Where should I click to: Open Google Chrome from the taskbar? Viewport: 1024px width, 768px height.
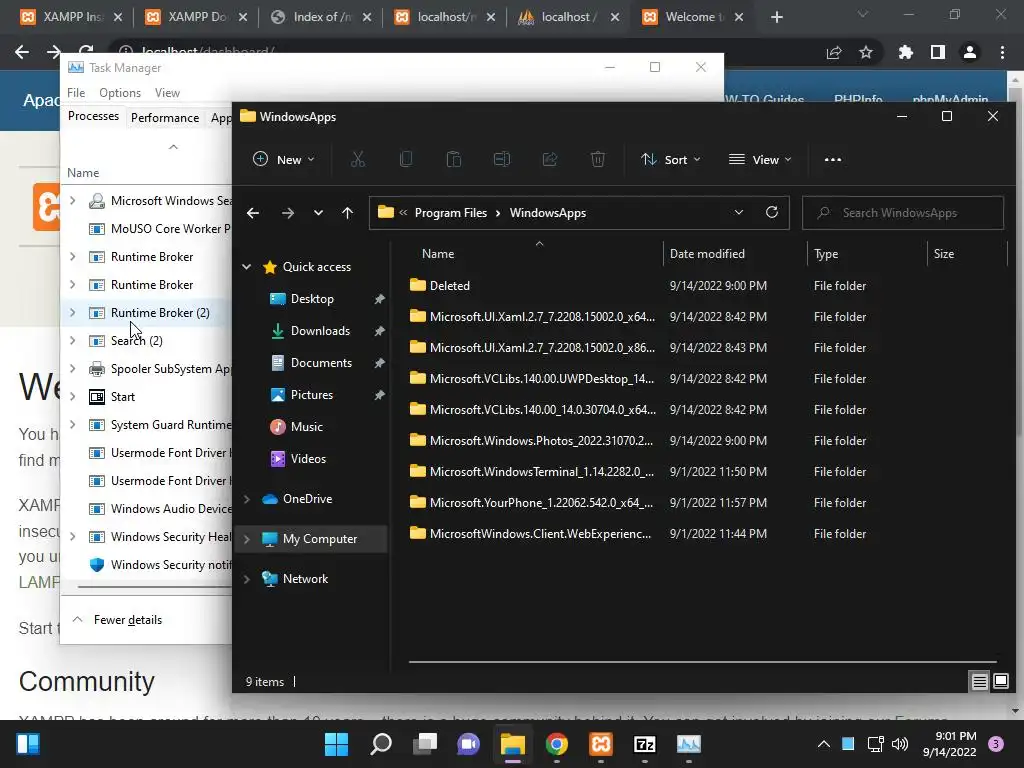click(556, 744)
